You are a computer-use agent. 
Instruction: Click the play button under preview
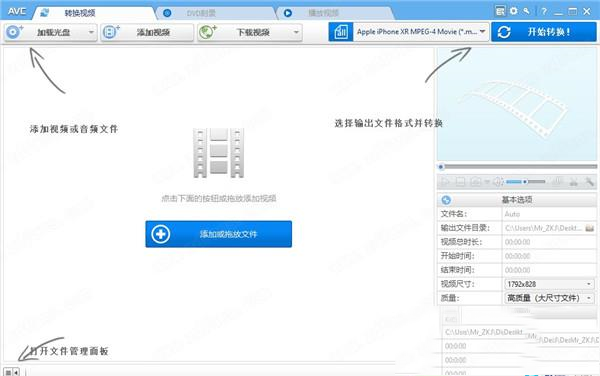(445, 182)
